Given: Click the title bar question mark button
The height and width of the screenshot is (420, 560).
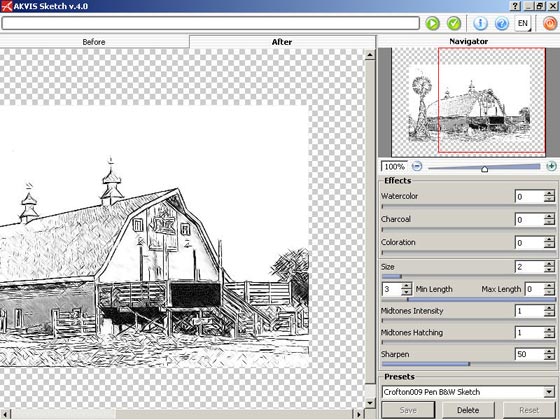Looking at the screenshot, I should click(515, 6).
